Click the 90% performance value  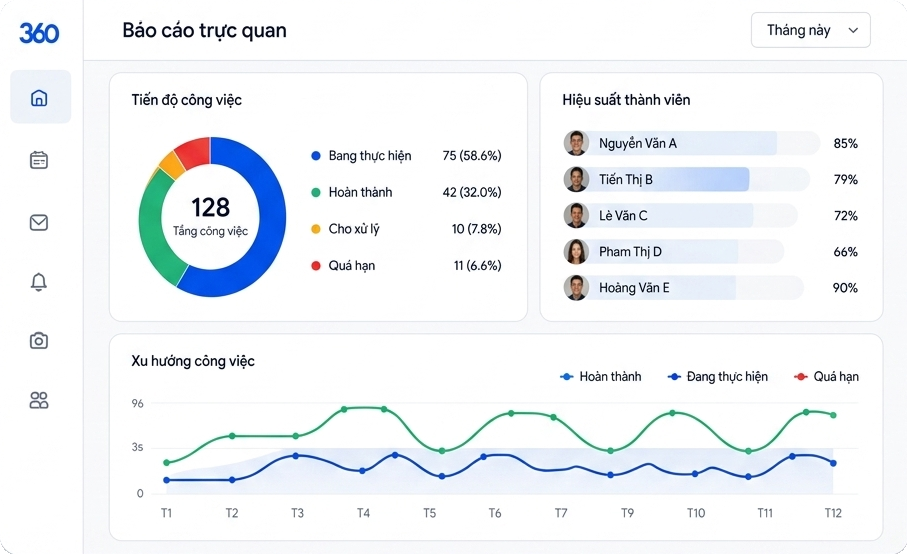[x=845, y=288]
